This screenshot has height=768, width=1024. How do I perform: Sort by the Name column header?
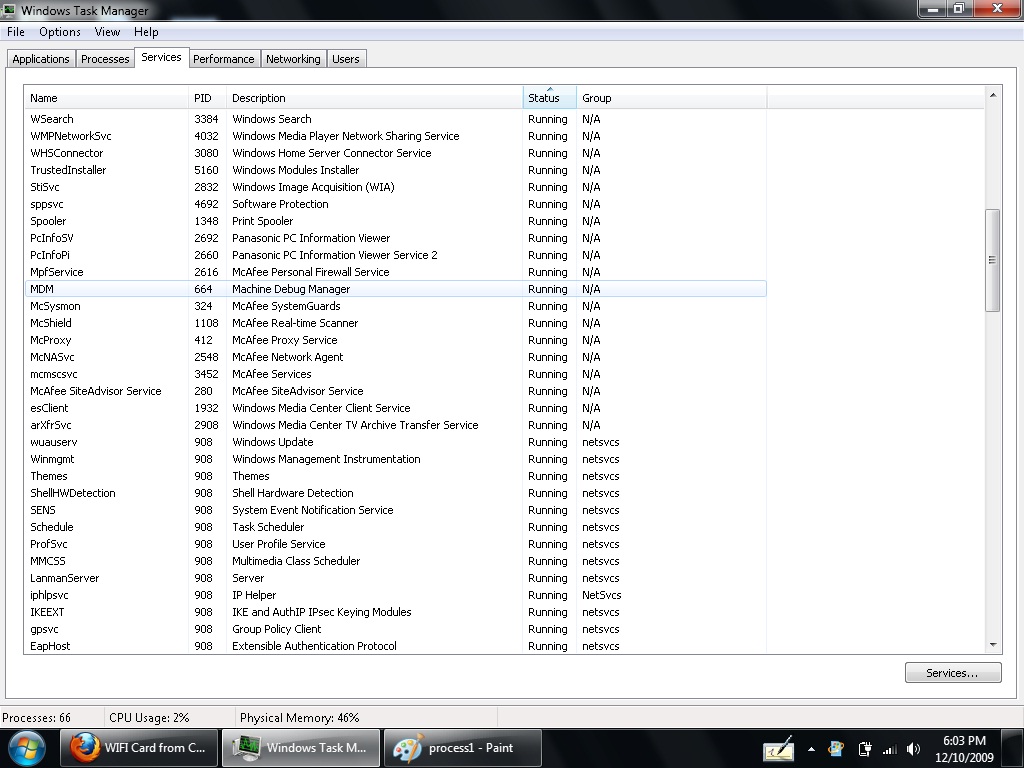[x=106, y=98]
